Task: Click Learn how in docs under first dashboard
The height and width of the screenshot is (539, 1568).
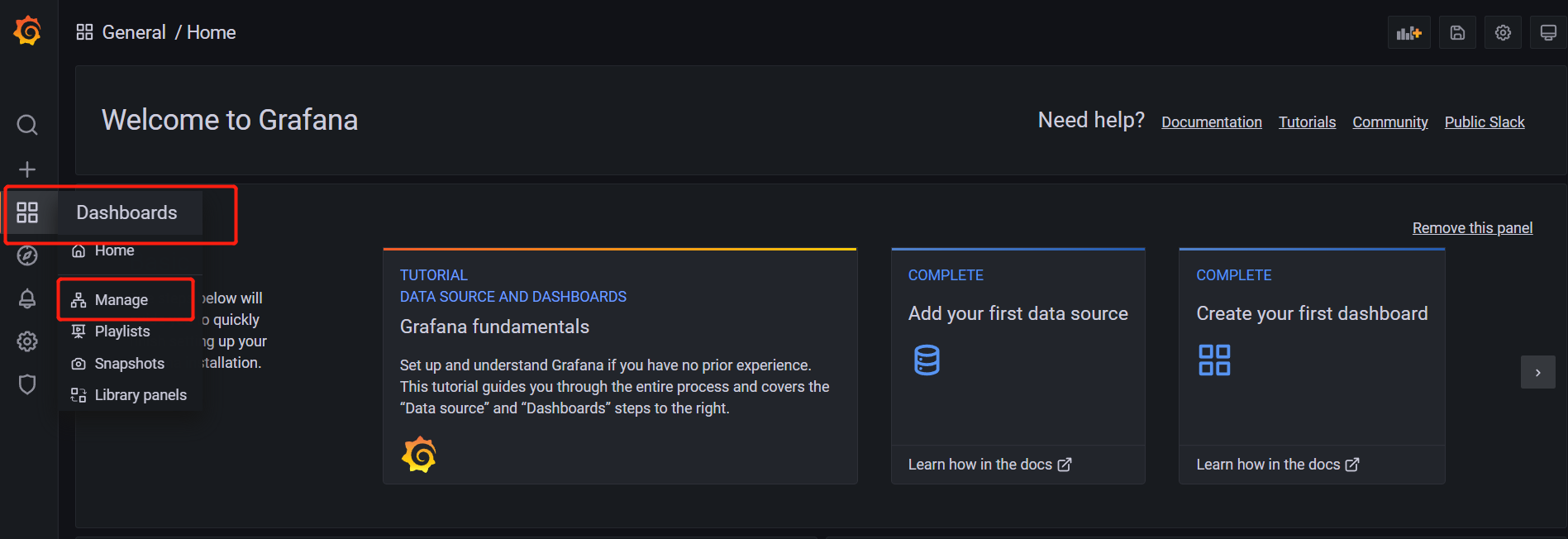Action: [x=1277, y=465]
